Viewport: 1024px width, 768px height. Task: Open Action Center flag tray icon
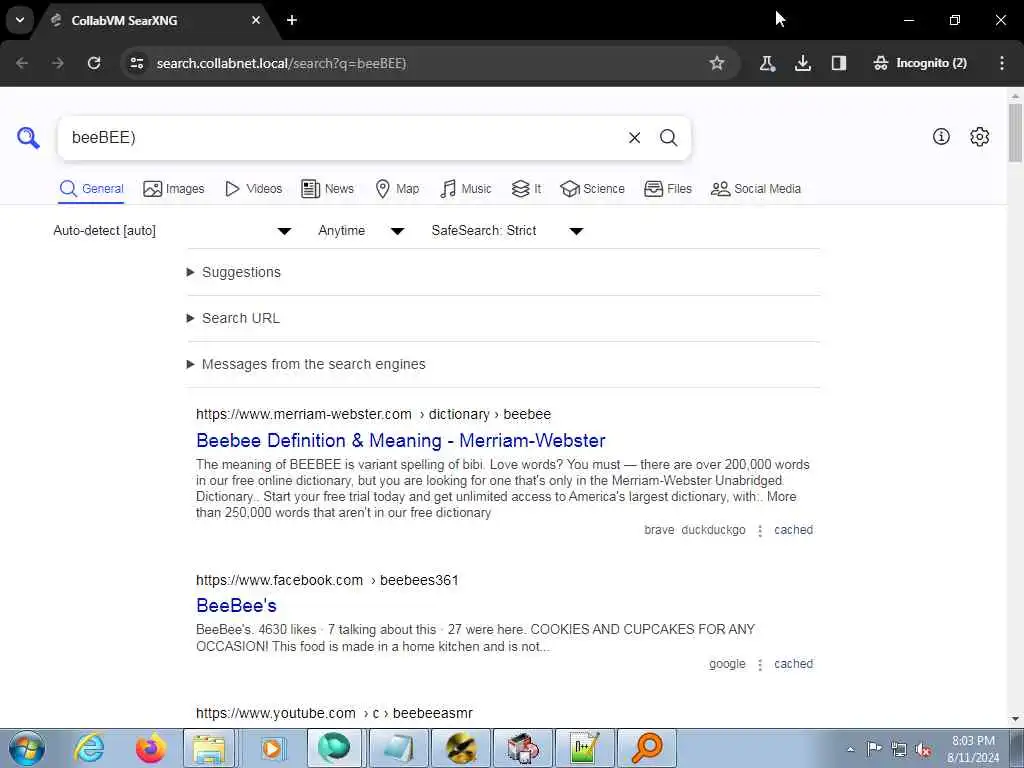pyautogui.click(x=874, y=749)
